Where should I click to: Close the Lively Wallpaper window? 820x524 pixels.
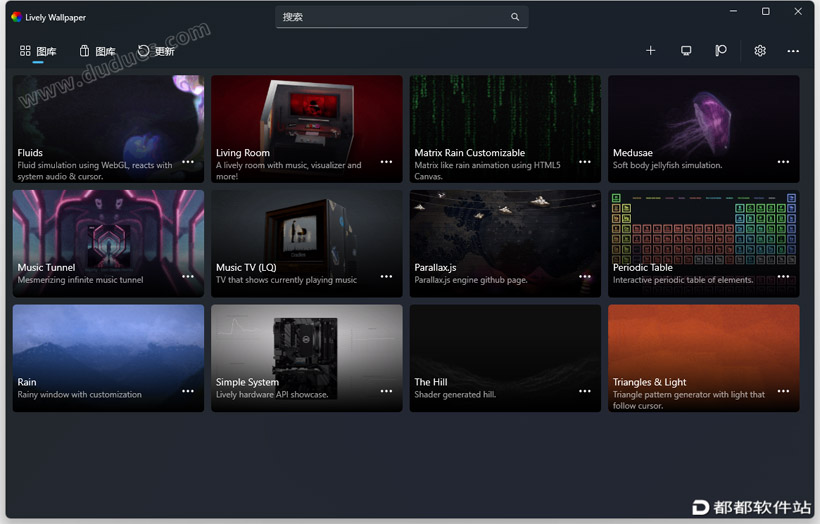click(x=798, y=11)
